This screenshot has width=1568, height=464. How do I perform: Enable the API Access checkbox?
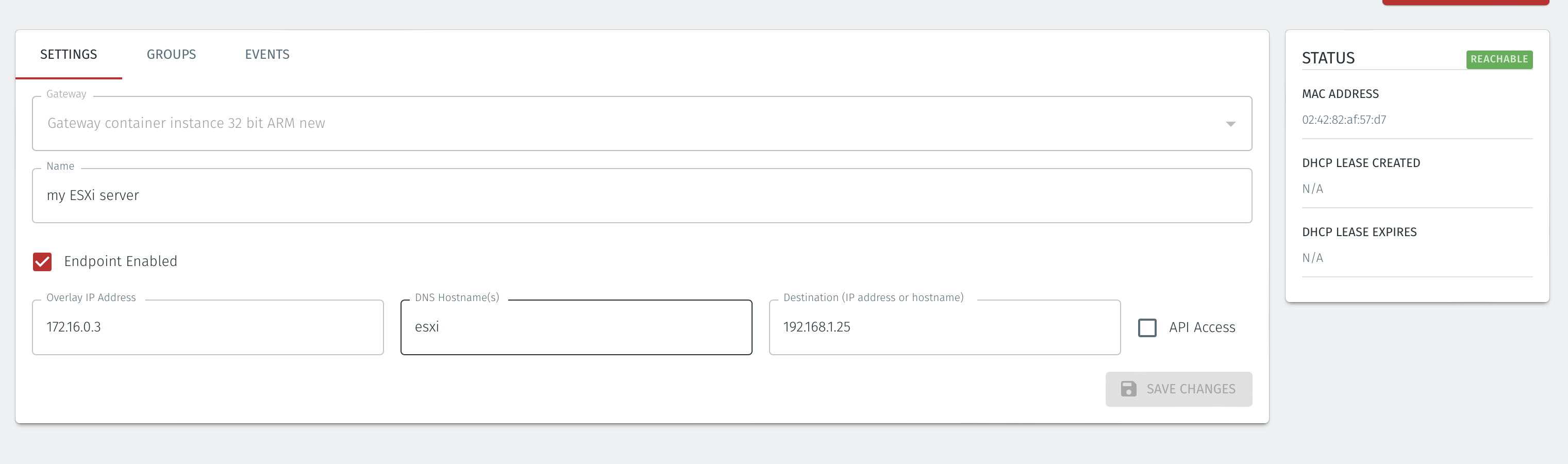[1147, 327]
